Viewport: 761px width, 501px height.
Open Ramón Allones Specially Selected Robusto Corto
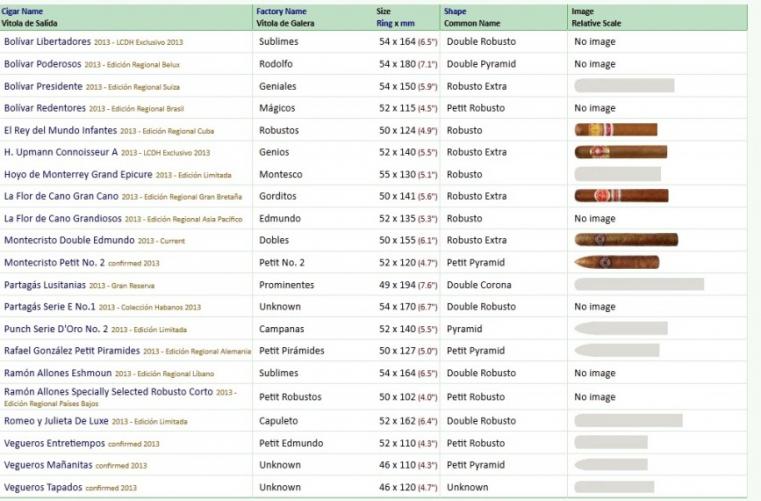[x=108, y=392]
